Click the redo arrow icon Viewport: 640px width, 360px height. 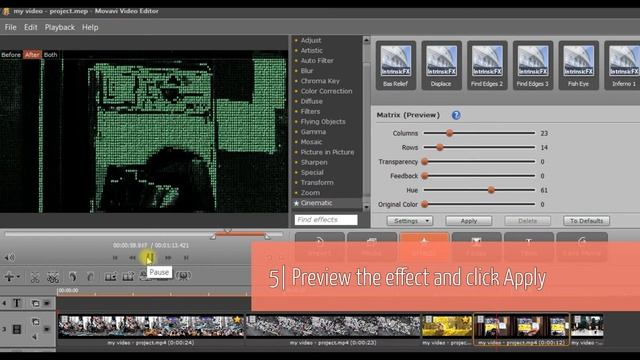point(90,277)
